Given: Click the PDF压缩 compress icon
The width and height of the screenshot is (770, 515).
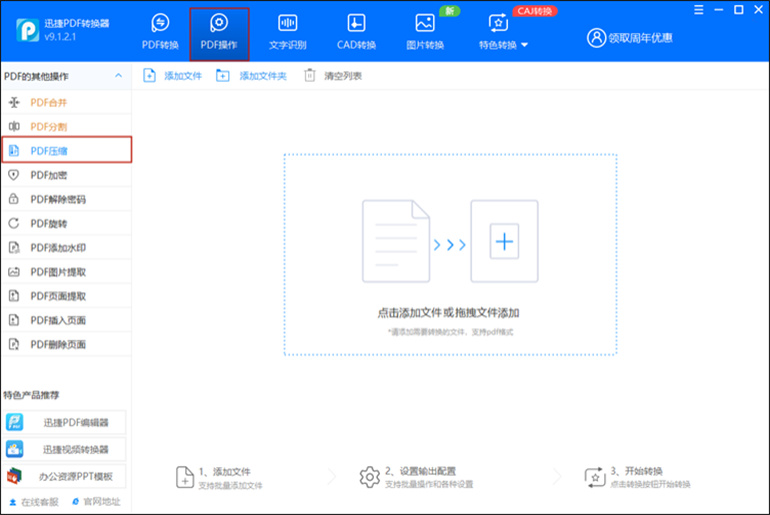Looking at the screenshot, I should tap(14, 150).
